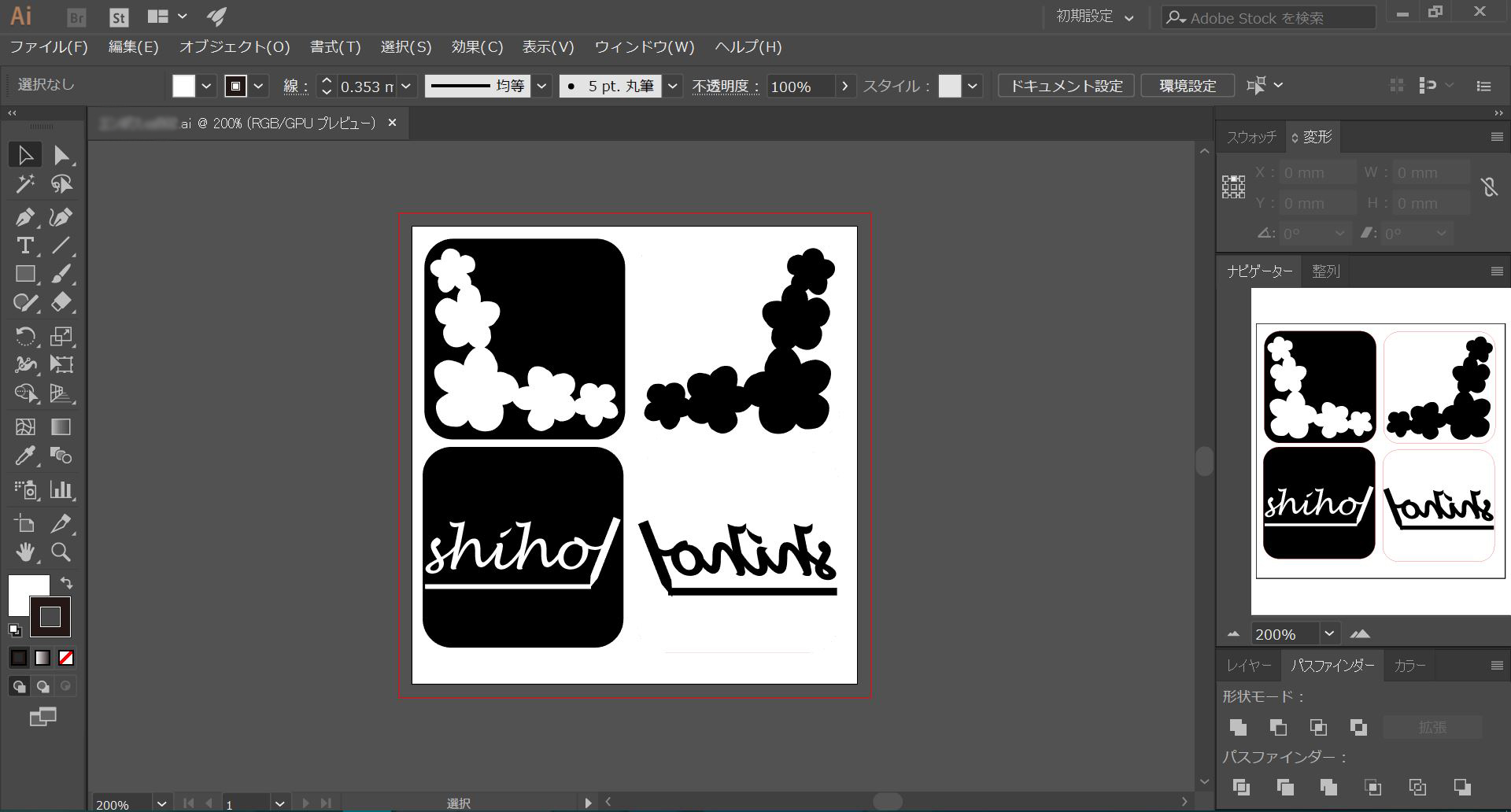Image resolution: width=1511 pixels, height=812 pixels.
Task: Select the Curvature tool
Action: point(61,217)
